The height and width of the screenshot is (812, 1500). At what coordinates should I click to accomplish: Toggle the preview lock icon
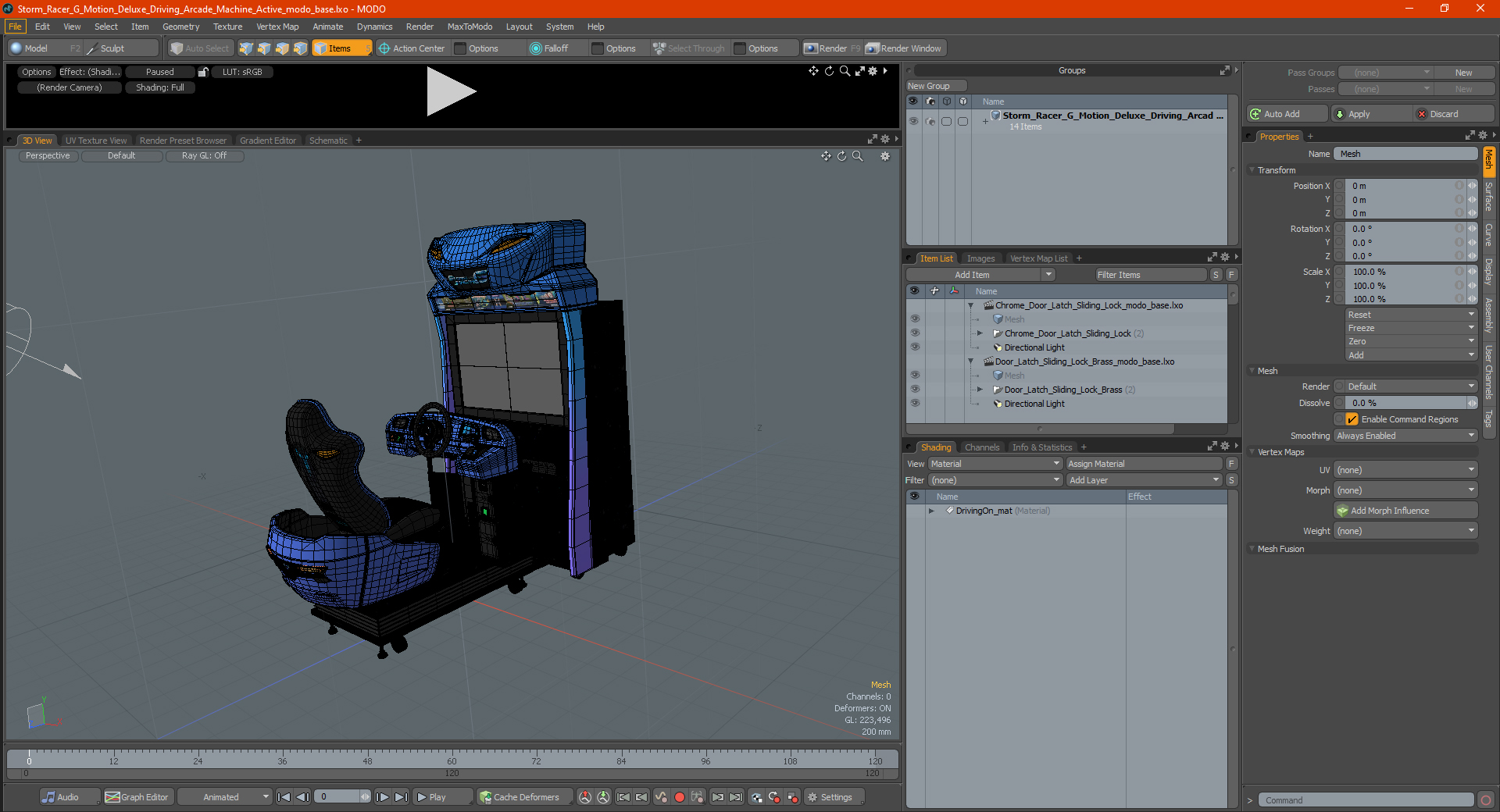(203, 72)
